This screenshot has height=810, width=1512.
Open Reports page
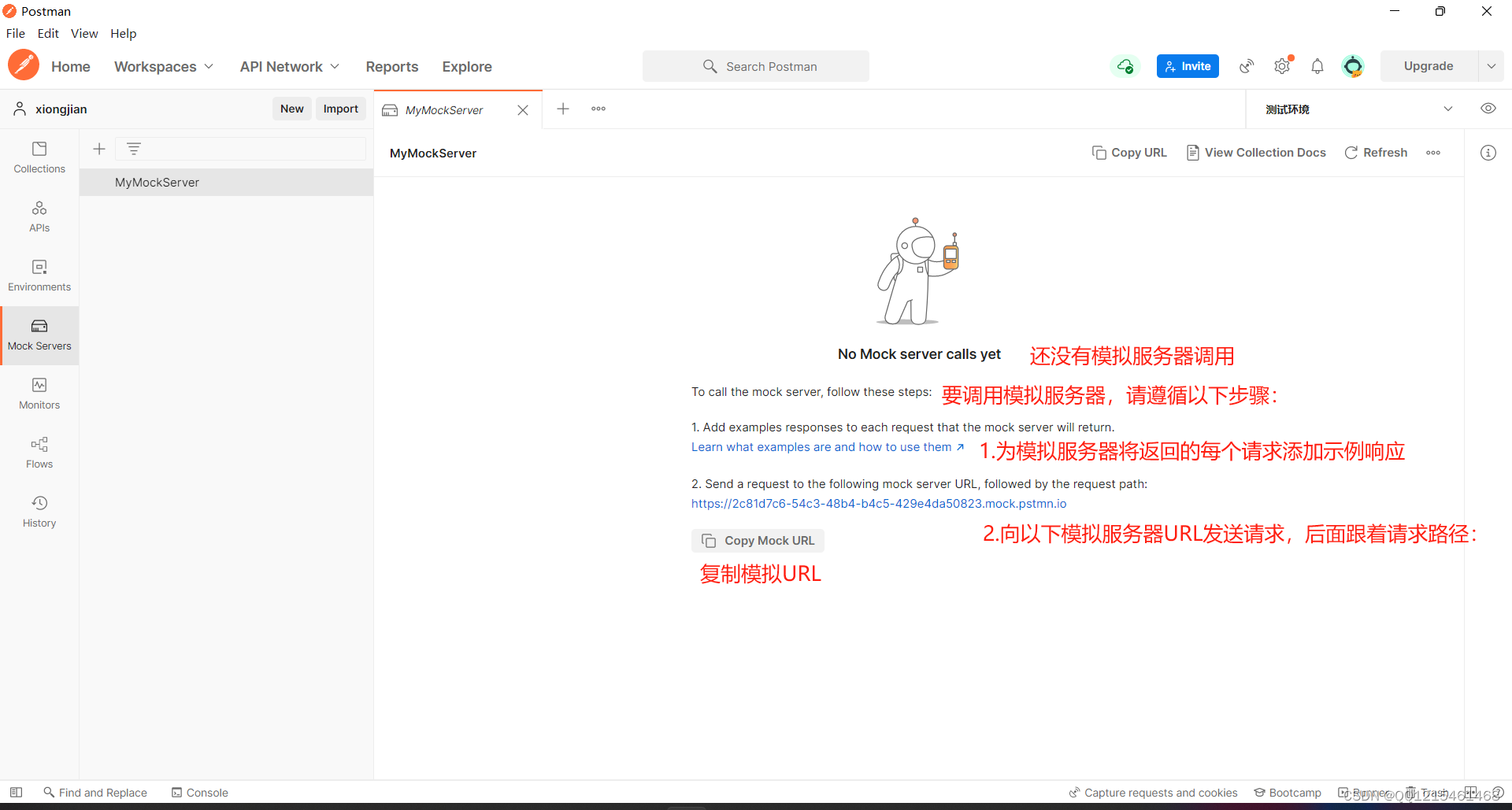coord(392,67)
